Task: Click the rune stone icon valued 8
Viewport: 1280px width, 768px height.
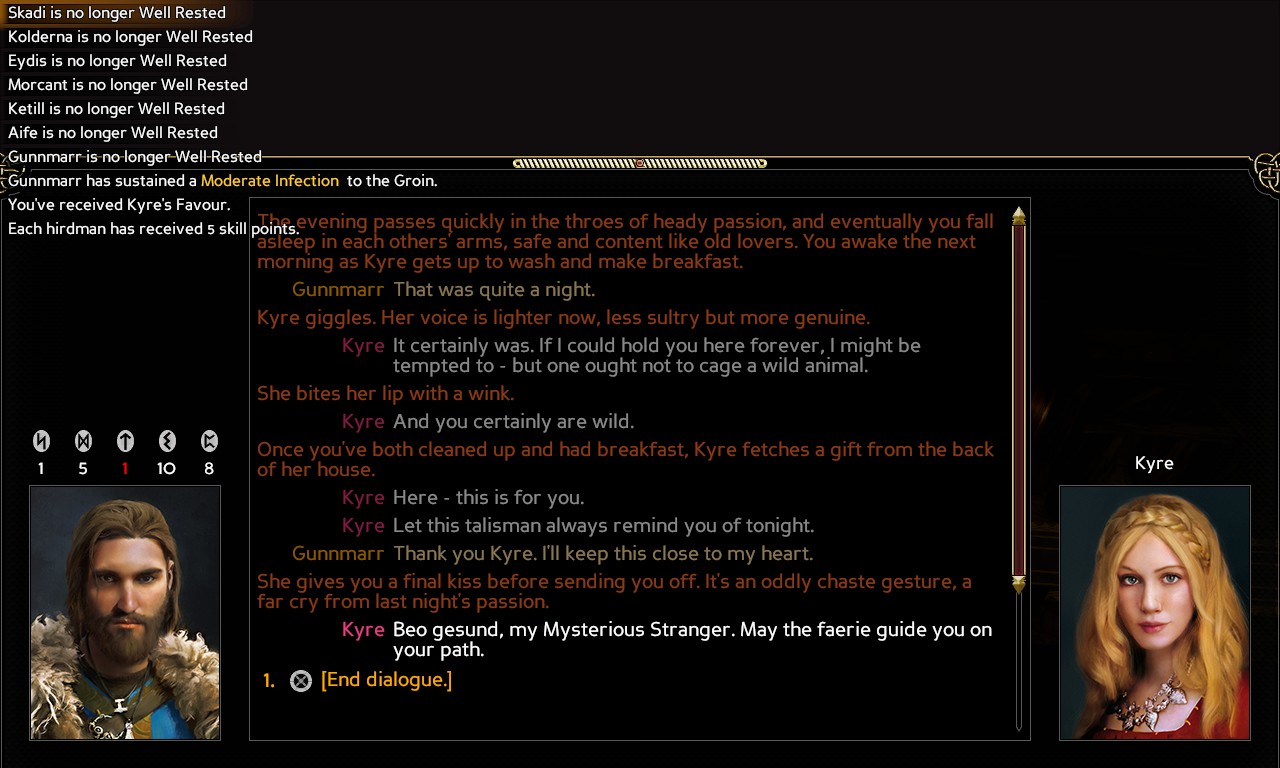Action: pos(209,441)
